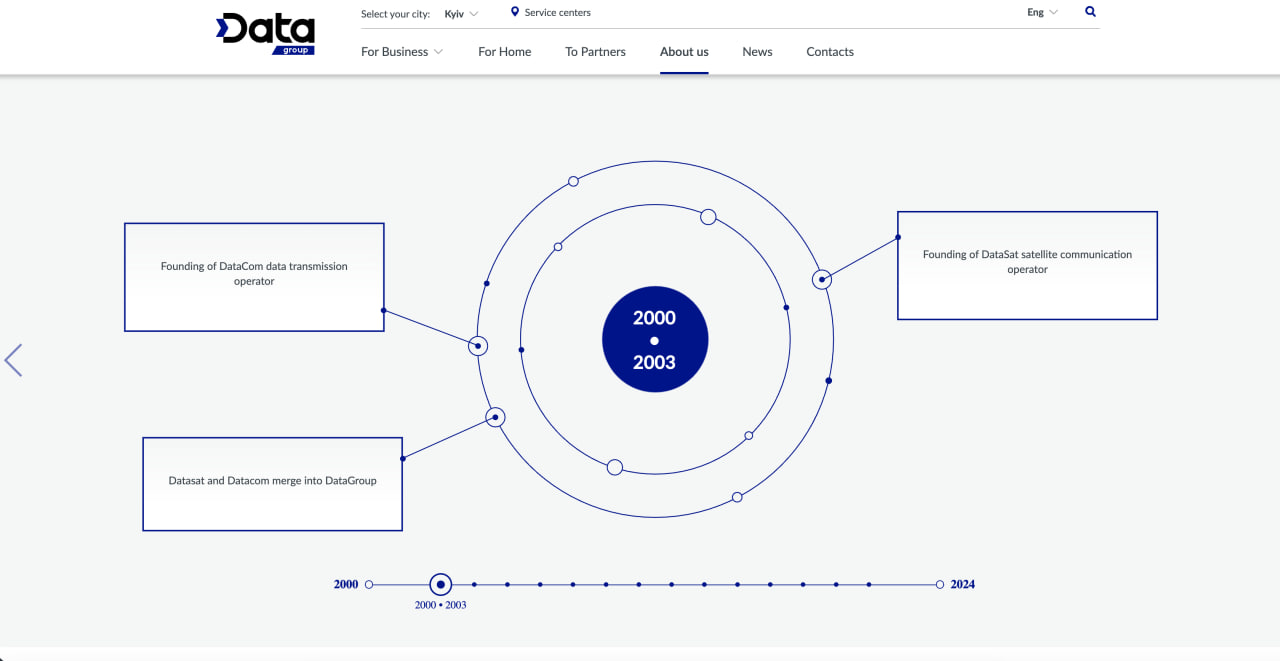Click the search magnifier icon
This screenshot has height=661, width=1280.
(1089, 11)
